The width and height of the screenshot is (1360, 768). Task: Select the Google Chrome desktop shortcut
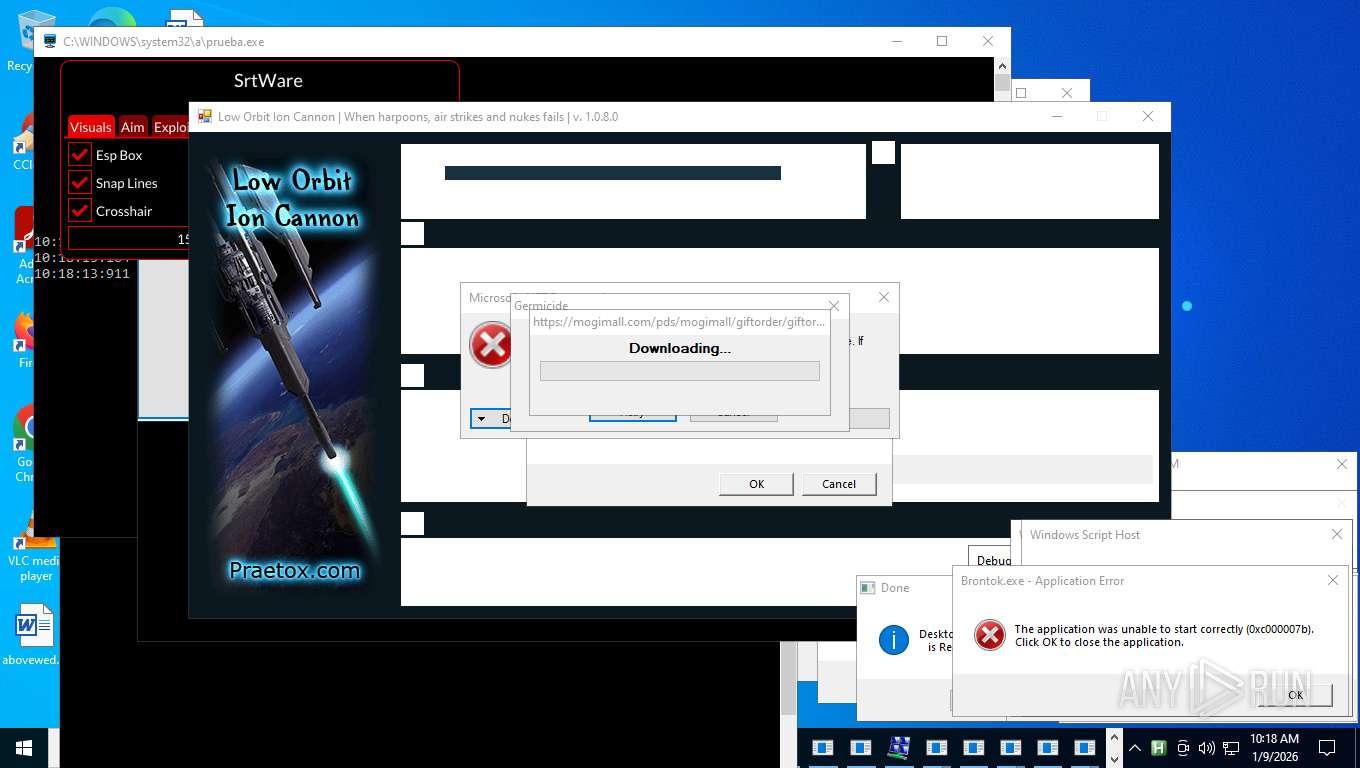pos(25,443)
